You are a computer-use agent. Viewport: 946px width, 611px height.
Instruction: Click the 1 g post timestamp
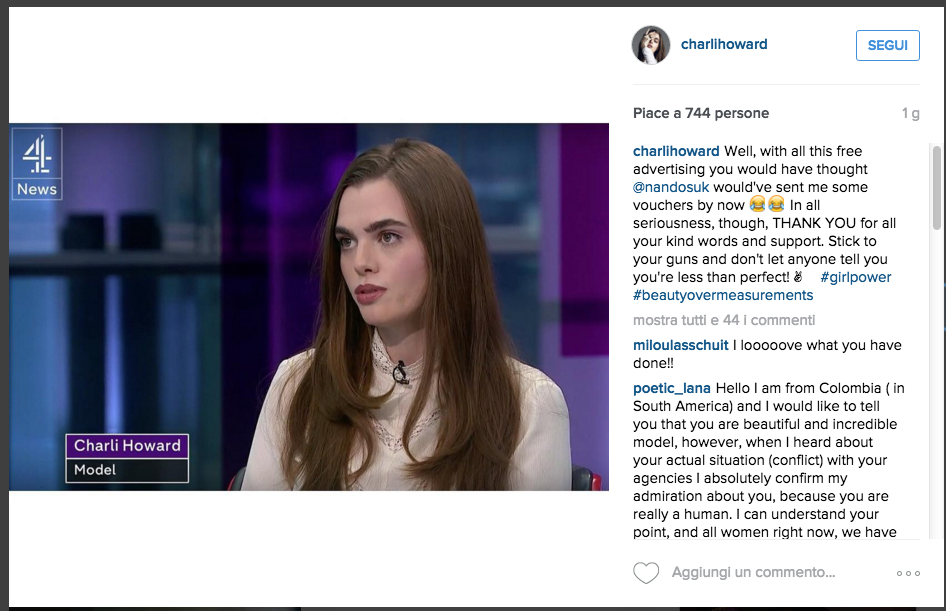pos(910,113)
